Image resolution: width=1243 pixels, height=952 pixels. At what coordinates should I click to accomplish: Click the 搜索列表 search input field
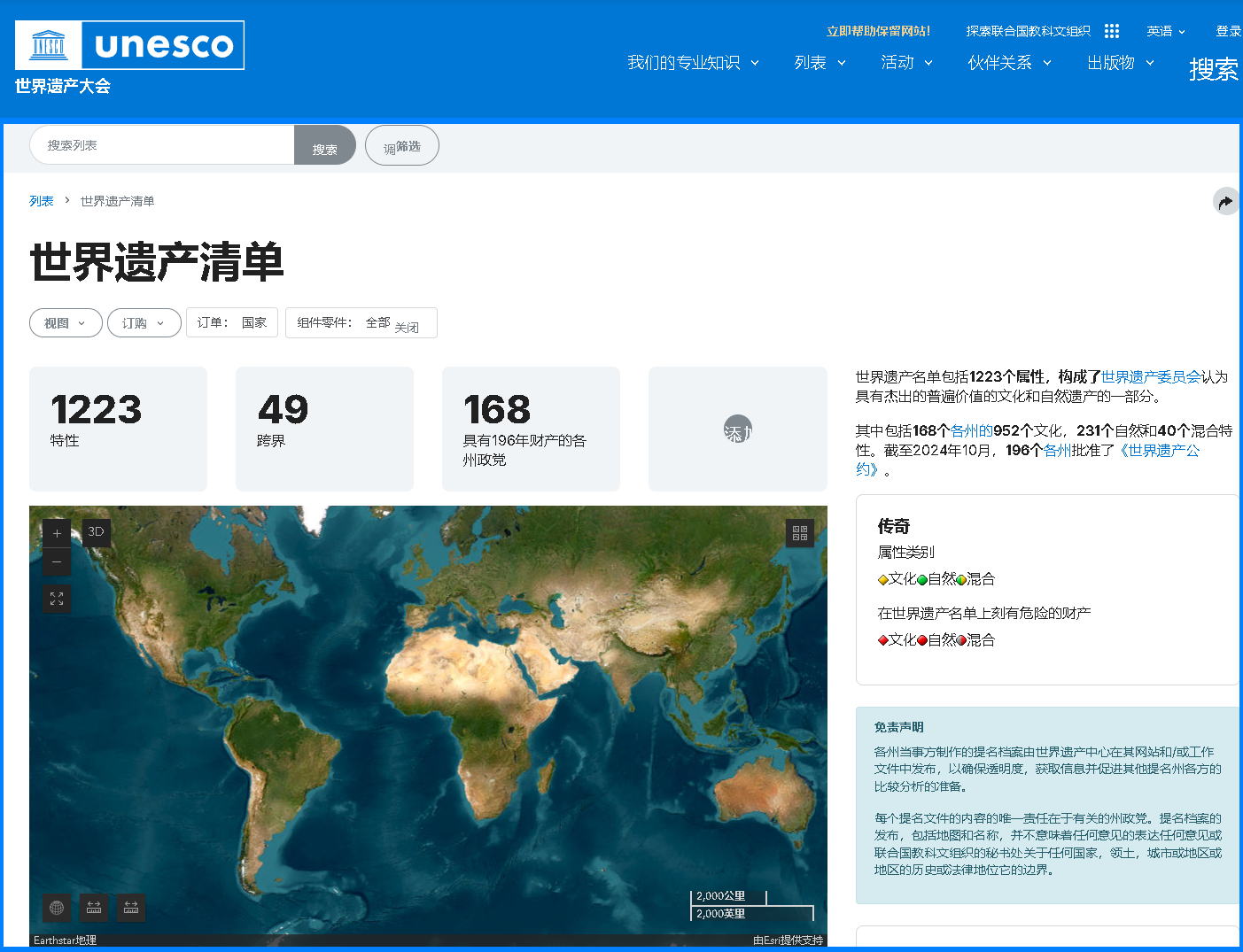[162, 145]
